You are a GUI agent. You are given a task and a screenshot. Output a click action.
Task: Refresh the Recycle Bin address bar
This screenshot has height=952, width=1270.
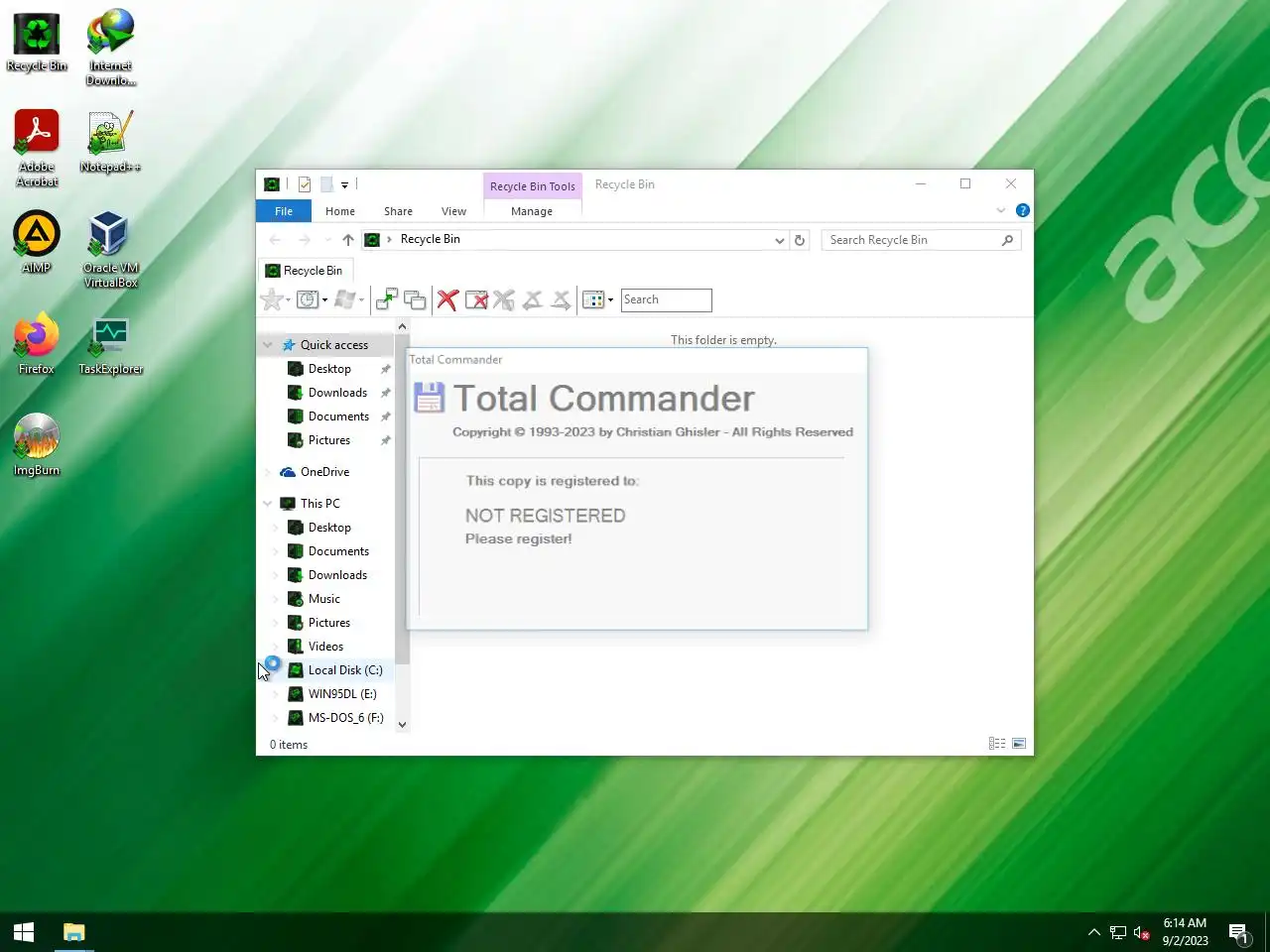[x=800, y=240]
